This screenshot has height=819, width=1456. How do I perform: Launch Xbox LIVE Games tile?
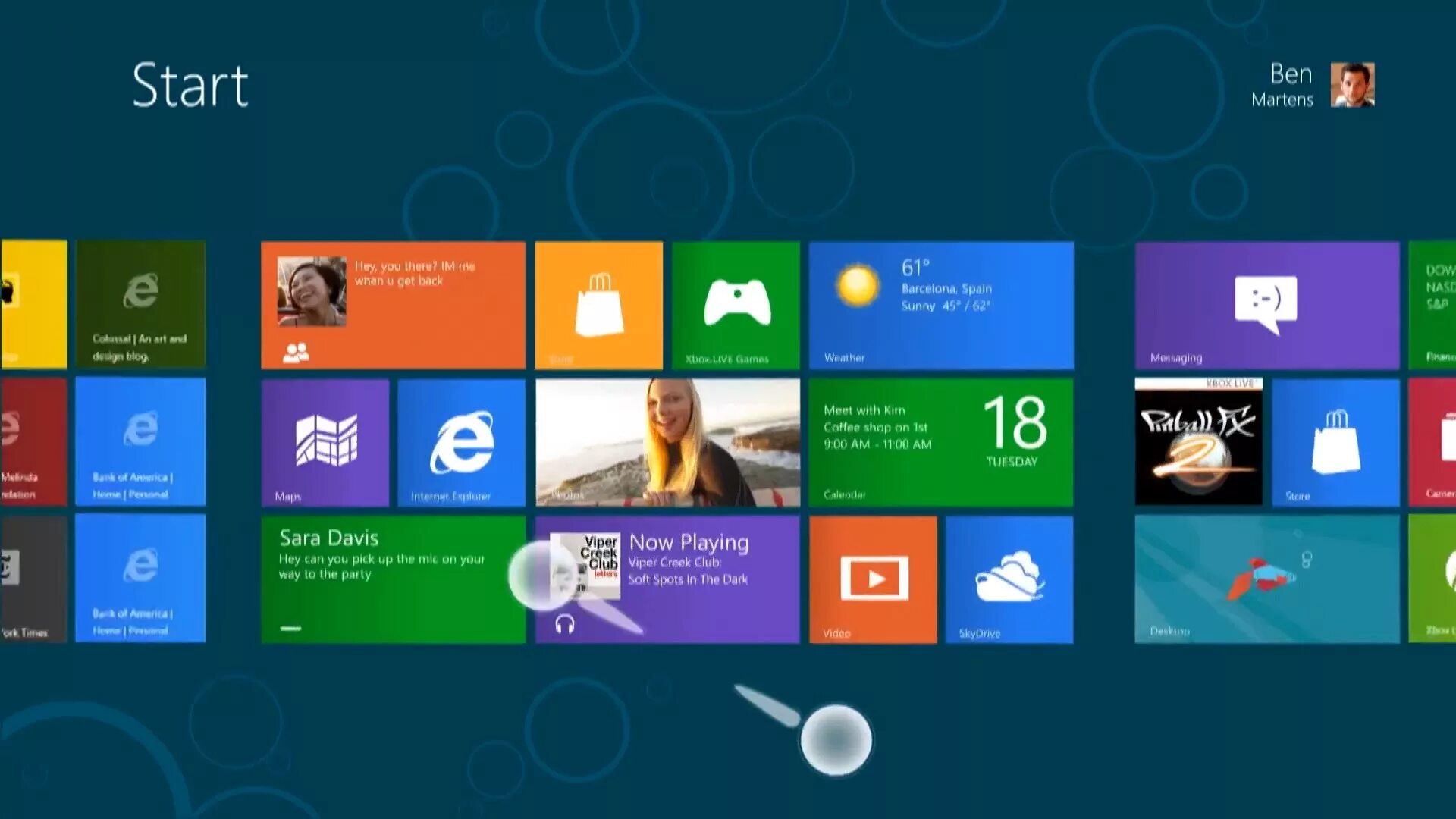(x=736, y=306)
